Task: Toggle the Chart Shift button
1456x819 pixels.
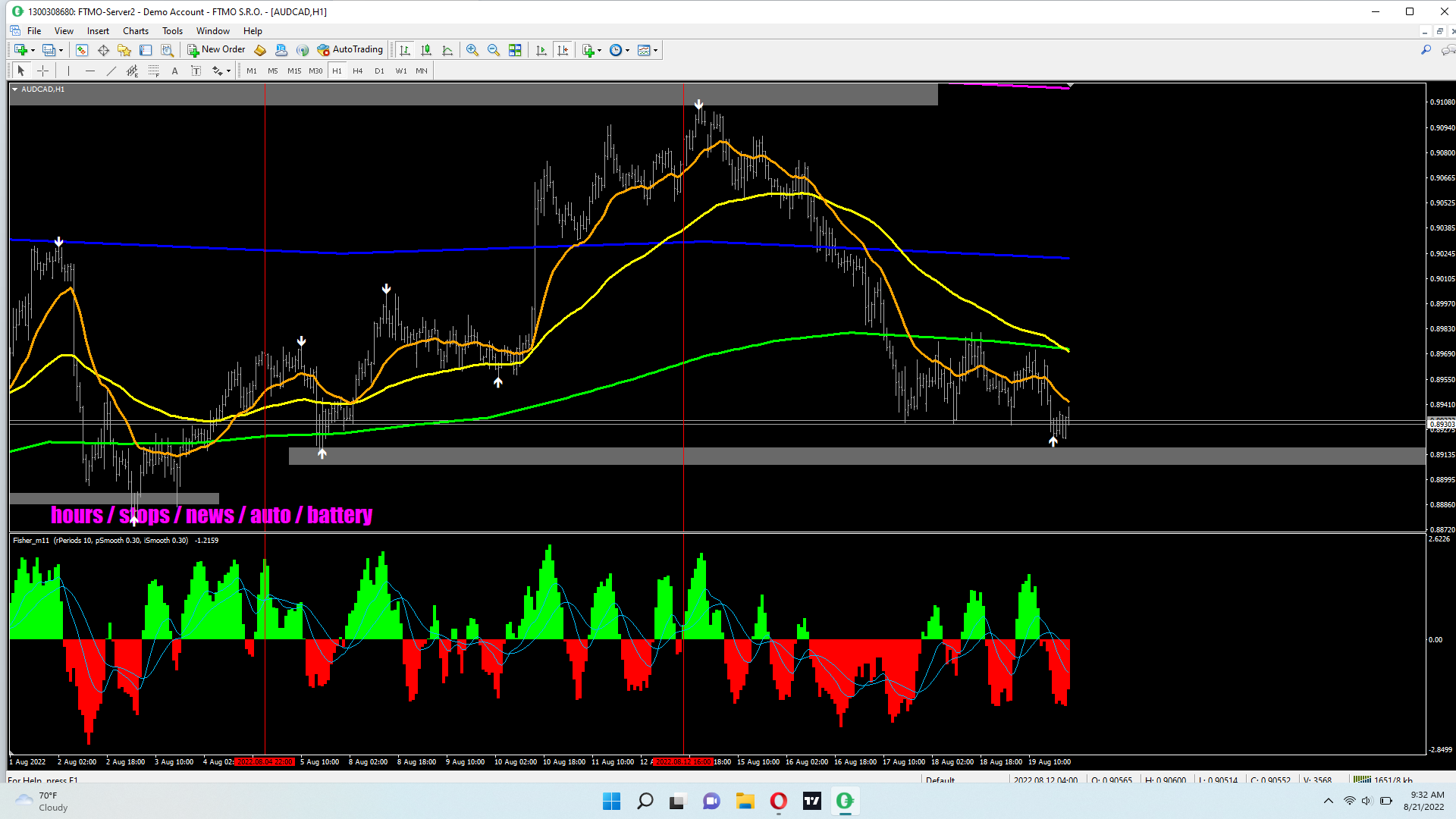Action: [x=563, y=50]
